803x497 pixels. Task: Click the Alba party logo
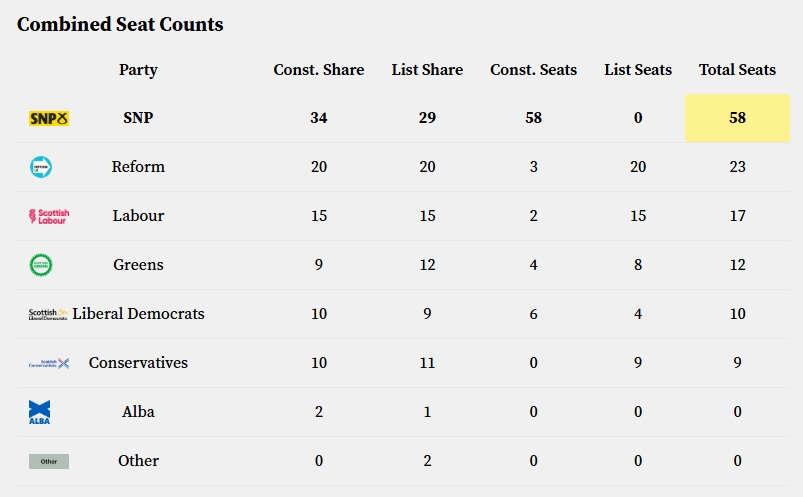[x=40, y=412]
